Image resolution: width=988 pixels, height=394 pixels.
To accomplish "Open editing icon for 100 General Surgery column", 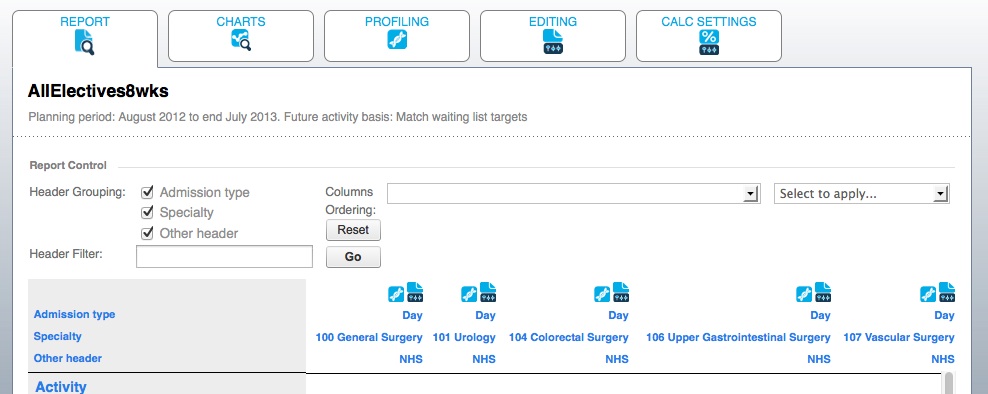I will click(415, 291).
